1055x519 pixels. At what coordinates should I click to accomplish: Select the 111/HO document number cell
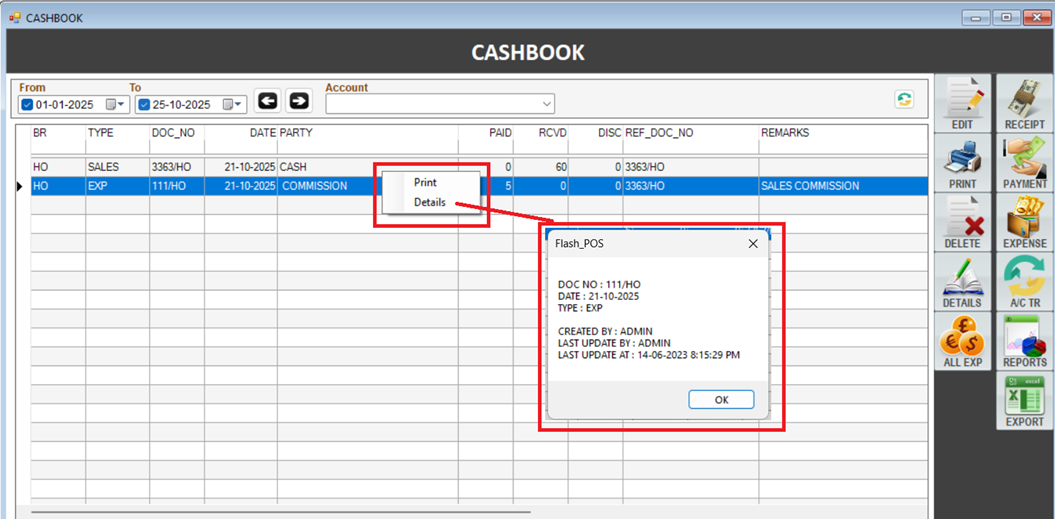point(177,186)
